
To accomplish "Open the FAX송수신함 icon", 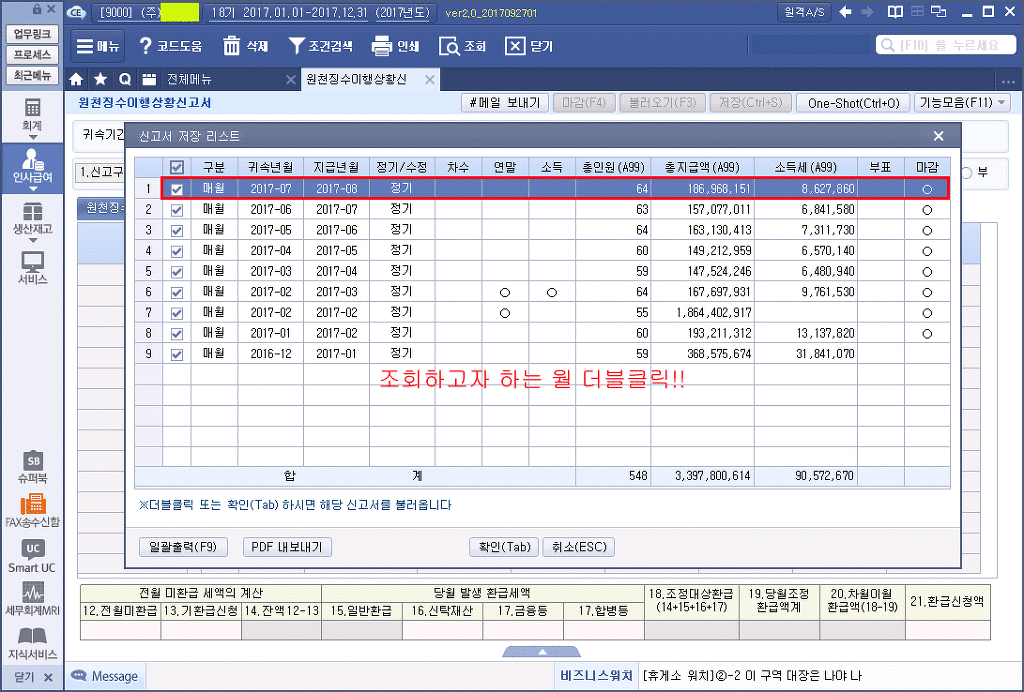I will [32, 510].
